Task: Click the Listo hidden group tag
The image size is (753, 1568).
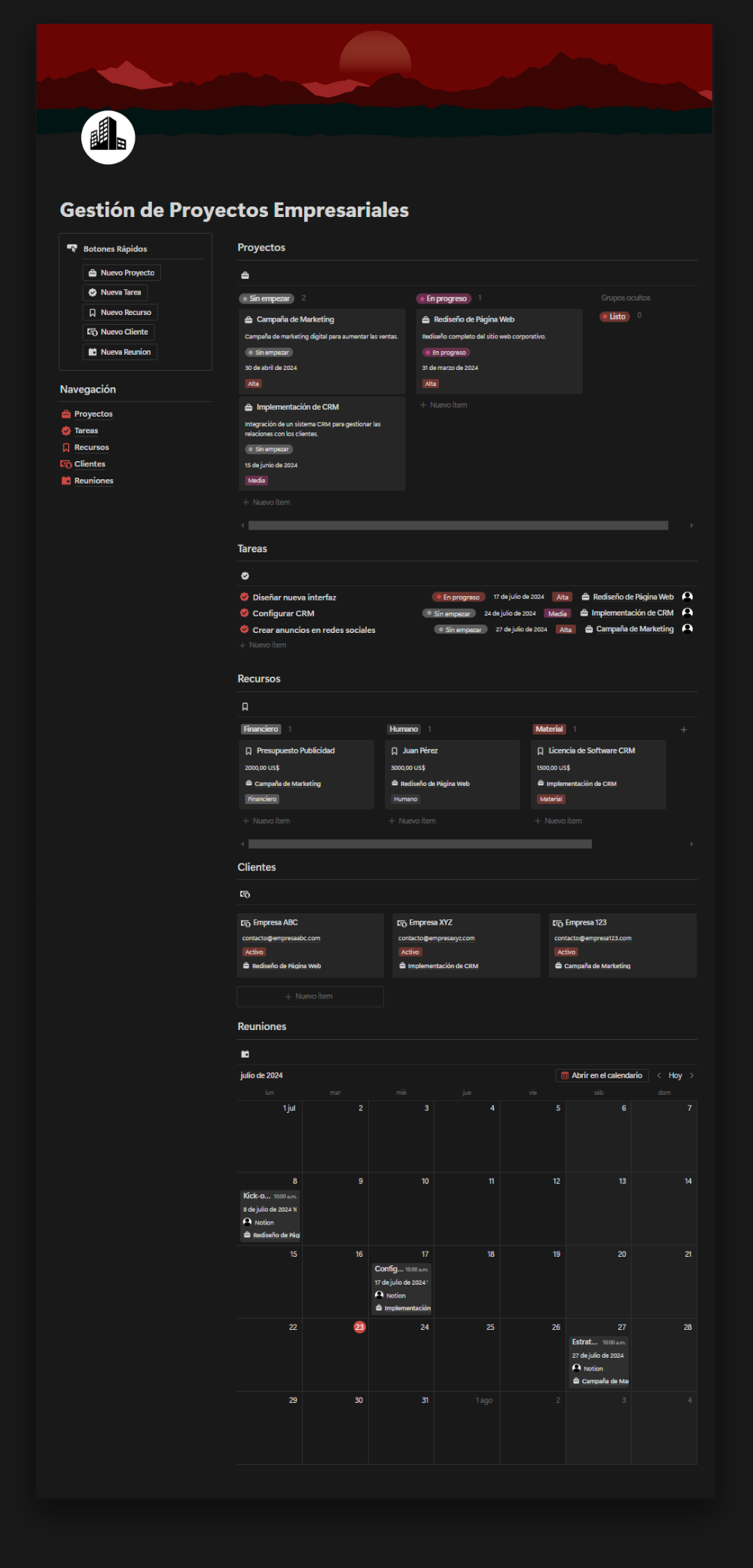Action: [614, 316]
